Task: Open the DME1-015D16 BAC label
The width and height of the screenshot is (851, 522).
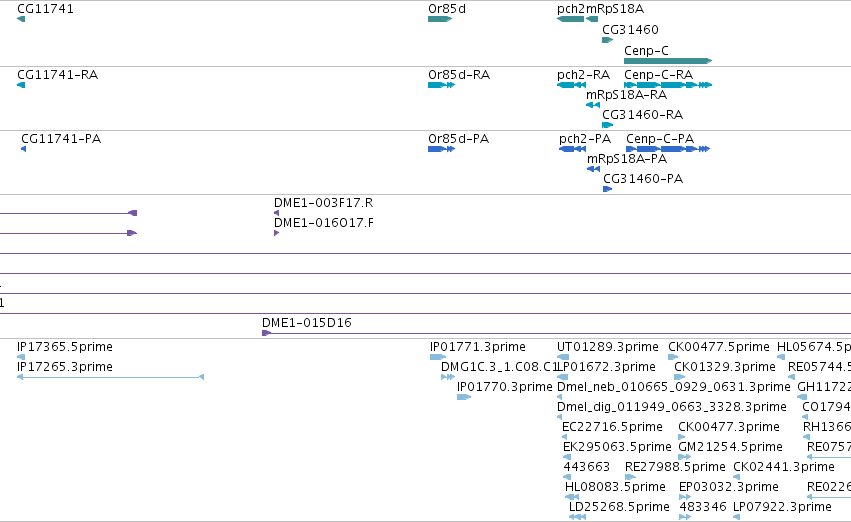Action: click(x=307, y=323)
